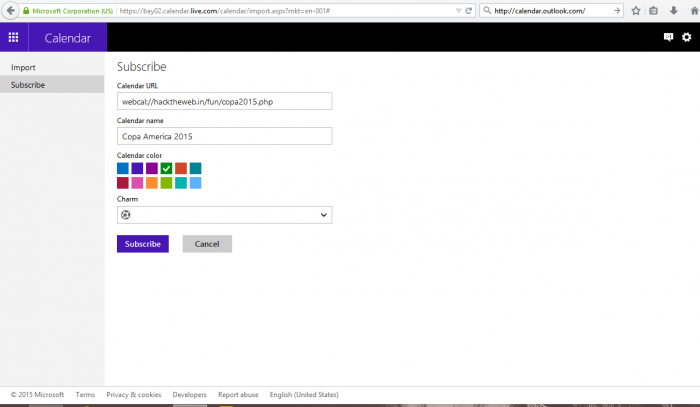Pick the turquoise calendar color
The width and height of the screenshot is (700, 407).
pos(181,183)
